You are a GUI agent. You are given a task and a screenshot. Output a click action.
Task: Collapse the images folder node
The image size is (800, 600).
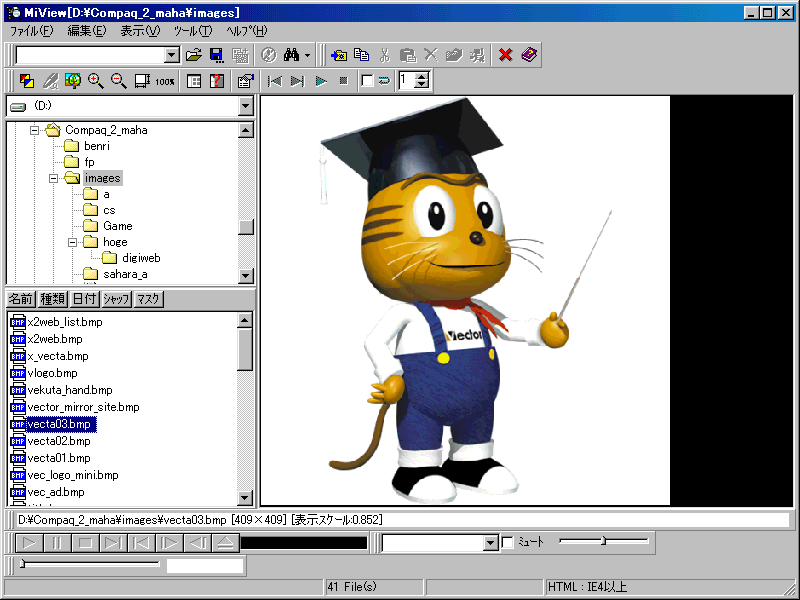pyautogui.click(x=54, y=179)
